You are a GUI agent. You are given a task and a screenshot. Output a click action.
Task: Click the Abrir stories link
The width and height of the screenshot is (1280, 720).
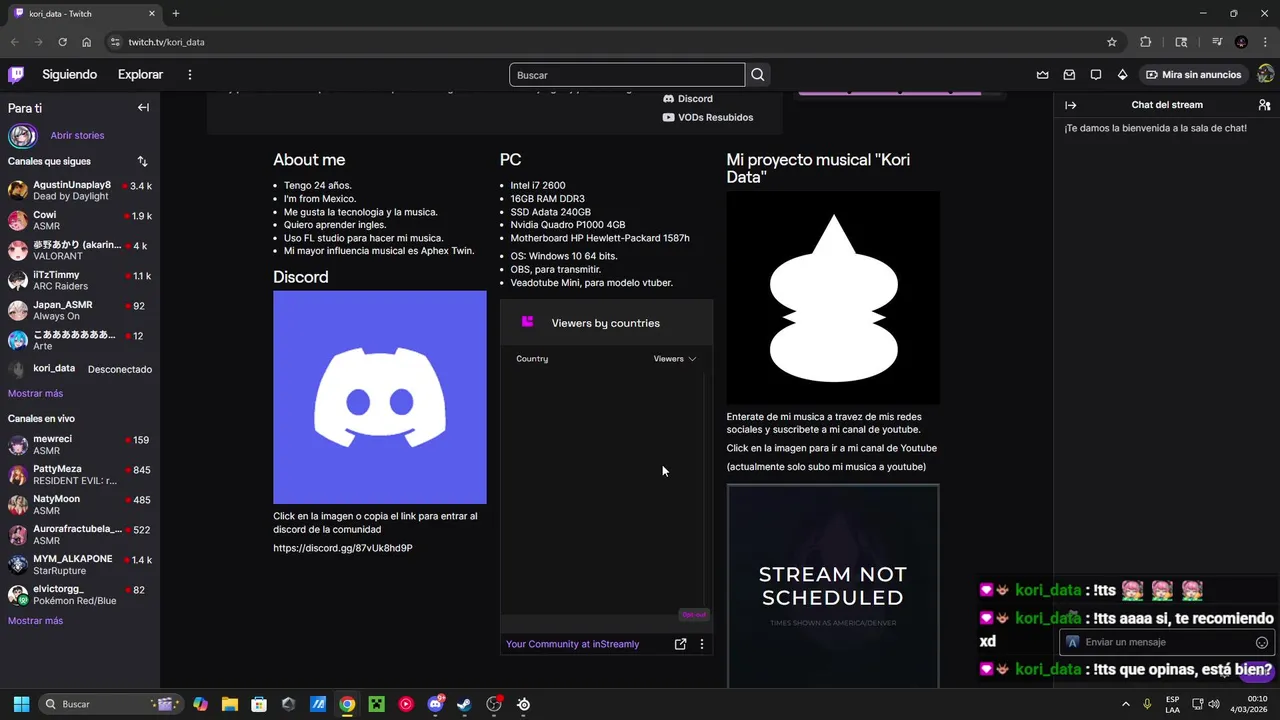(77, 135)
